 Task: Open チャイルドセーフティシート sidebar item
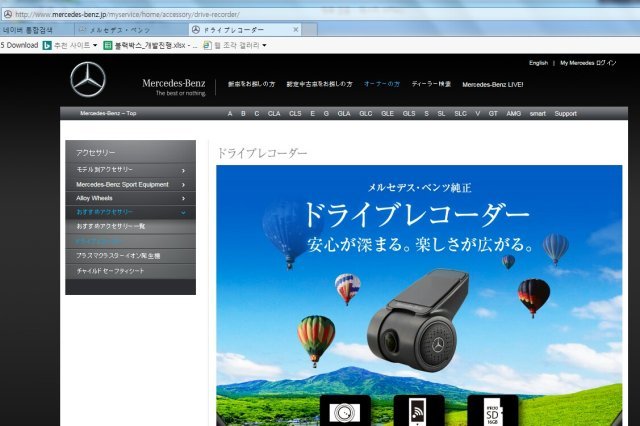pos(130,271)
